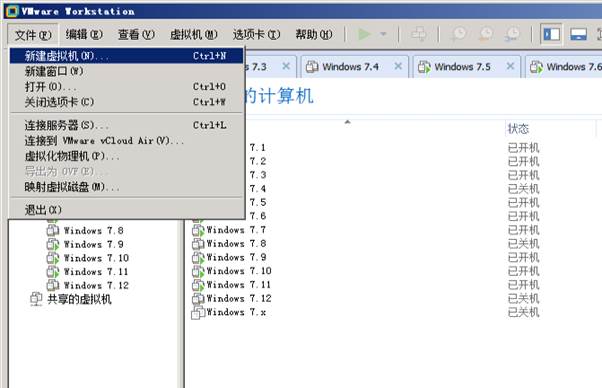Click Windows 7.9 VM icon in tree
This screenshot has height=388, width=602.
coord(53,244)
